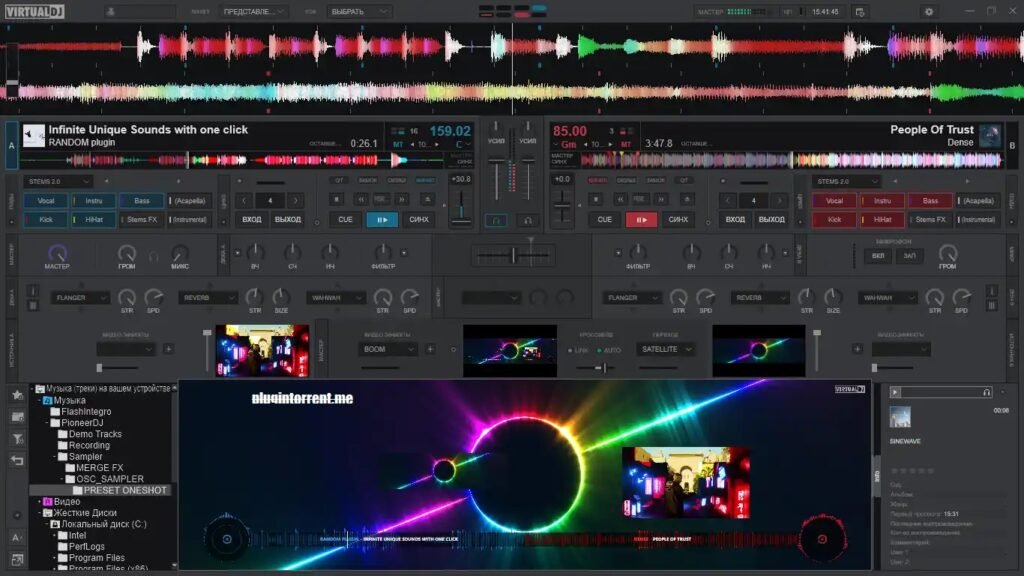The height and width of the screenshot is (576, 1024).
Task: Collapse the PioneerDJ folder node
Action: [x=47, y=423]
